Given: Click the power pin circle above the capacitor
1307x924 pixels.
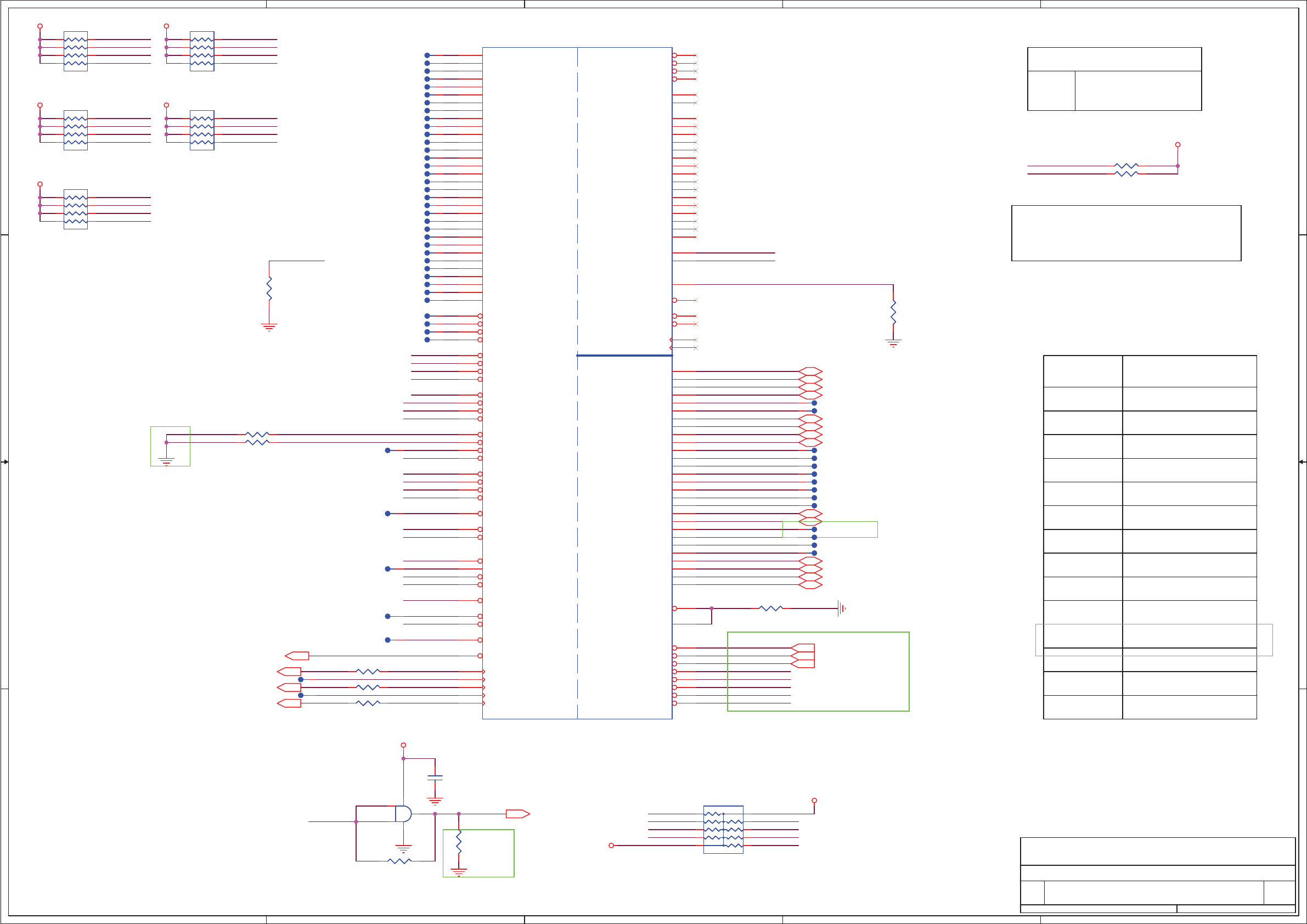Looking at the screenshot, I should pos(404,745).
